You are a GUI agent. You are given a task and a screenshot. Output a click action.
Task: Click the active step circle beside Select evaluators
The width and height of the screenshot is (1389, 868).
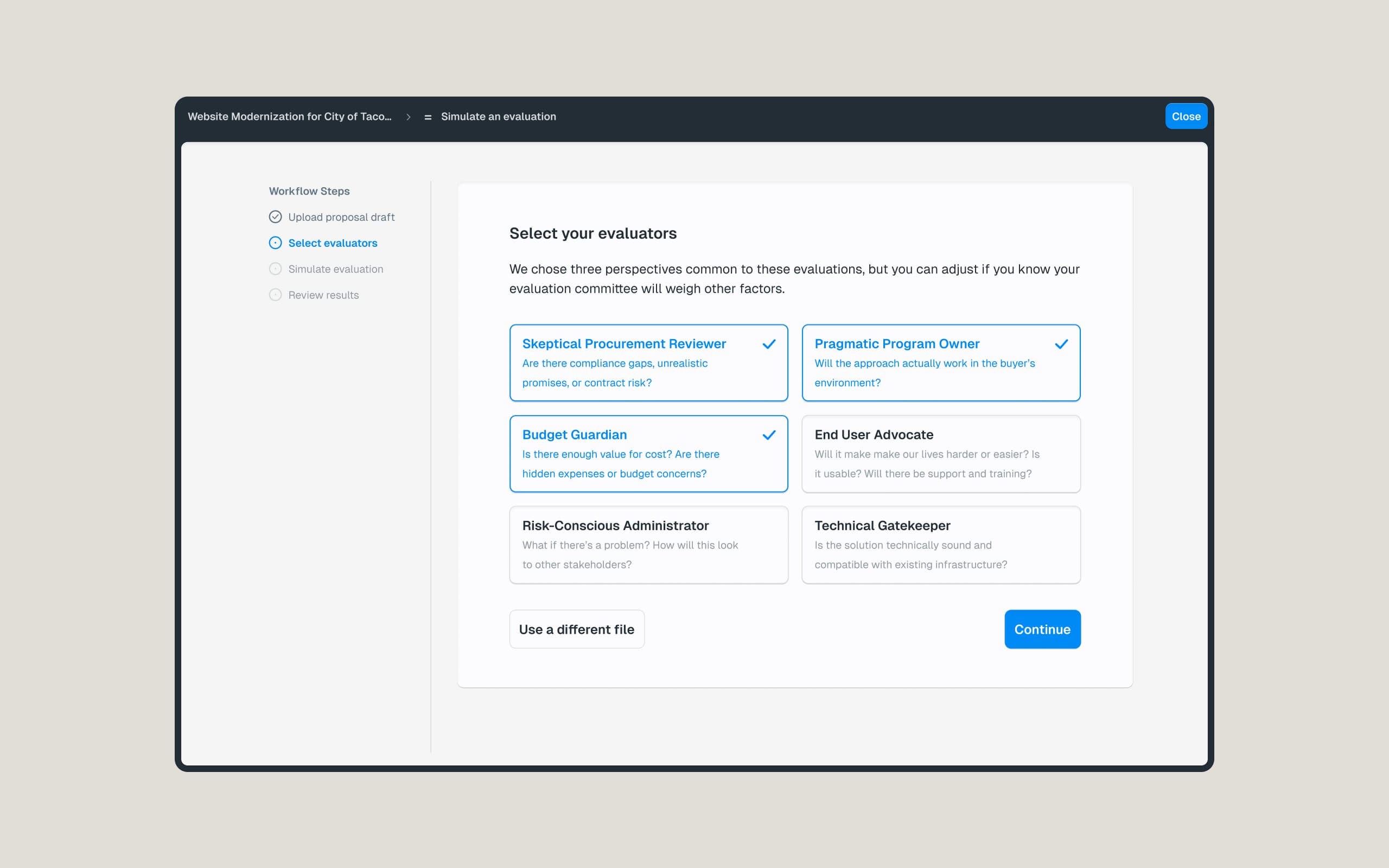click(275, 243)
